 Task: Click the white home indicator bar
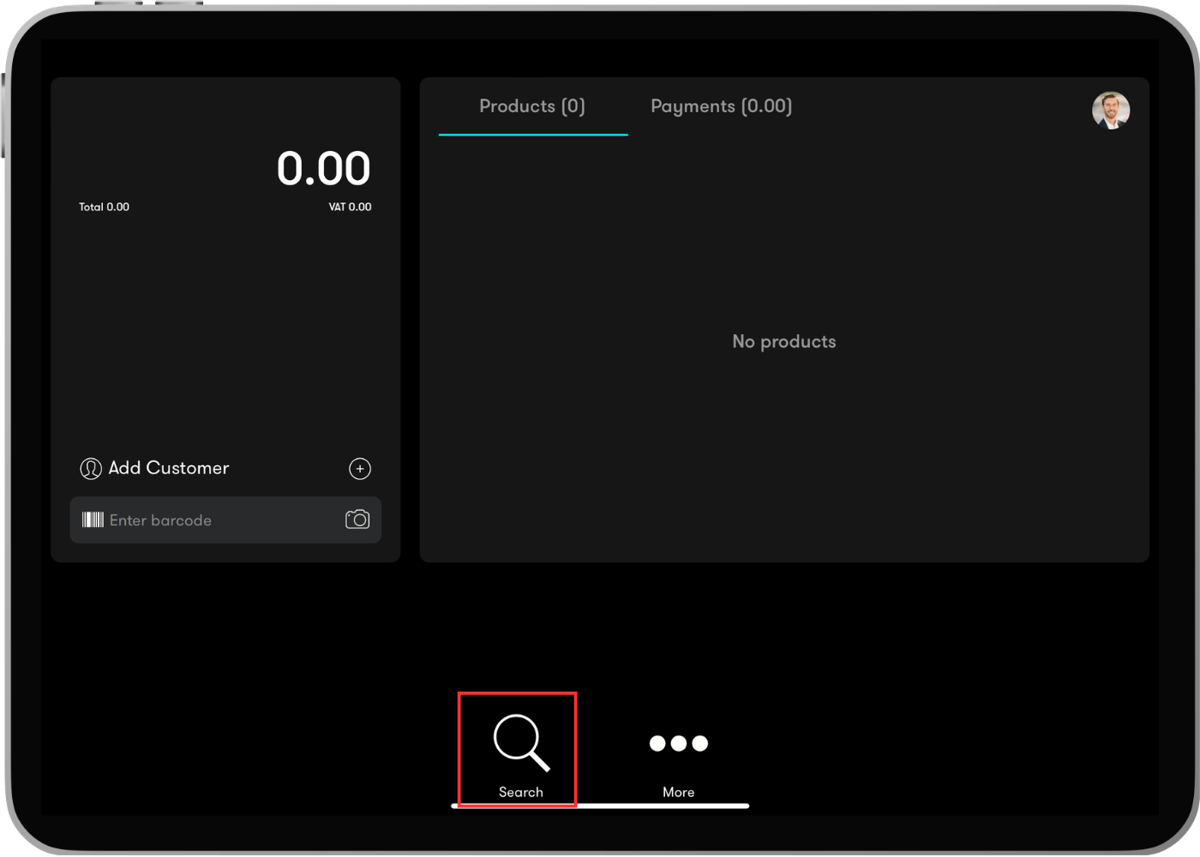click(600, 805)
